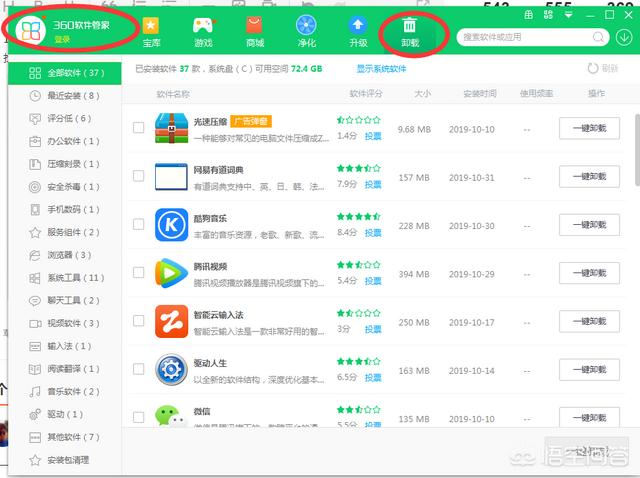Screen dimensions: 640x478
Task: Select the checkbox for 驱动人生
Action: [x=139, y=371]
